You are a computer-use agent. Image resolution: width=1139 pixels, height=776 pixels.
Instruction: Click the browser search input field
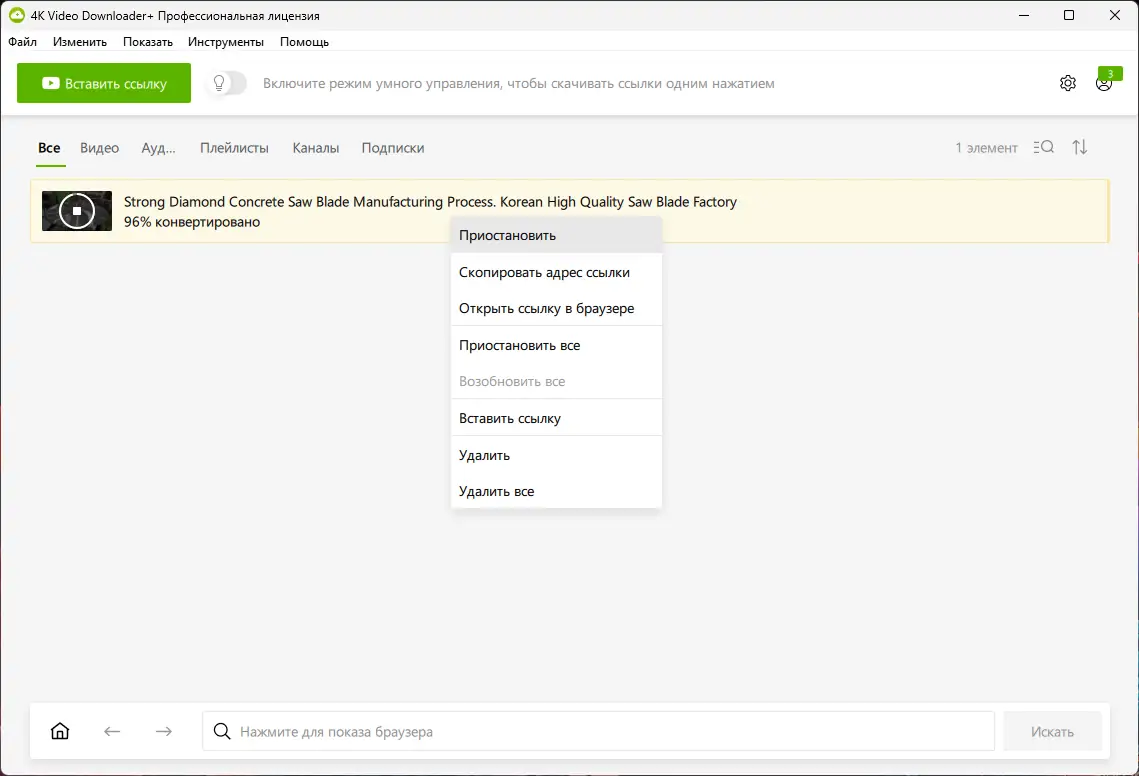[600, 731]
